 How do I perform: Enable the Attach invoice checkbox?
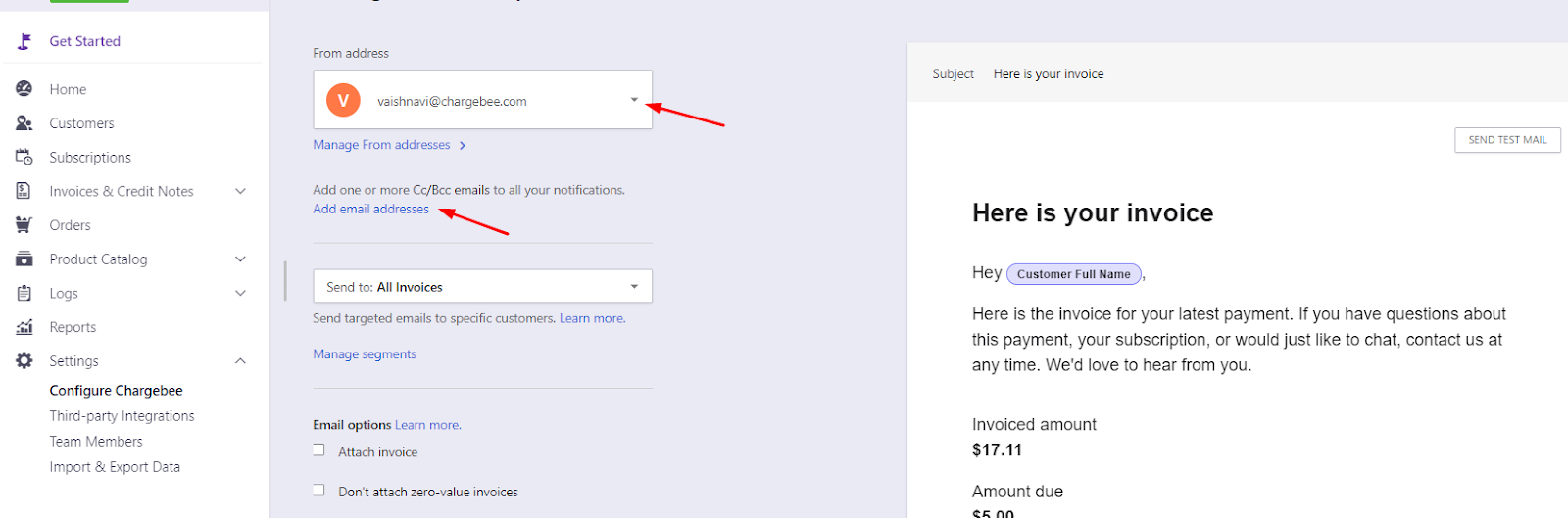tap(318, 450)
